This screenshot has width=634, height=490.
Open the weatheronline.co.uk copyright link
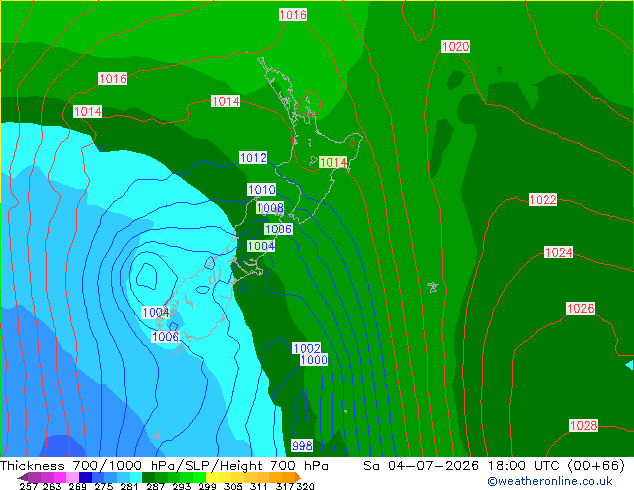[550, 481]
